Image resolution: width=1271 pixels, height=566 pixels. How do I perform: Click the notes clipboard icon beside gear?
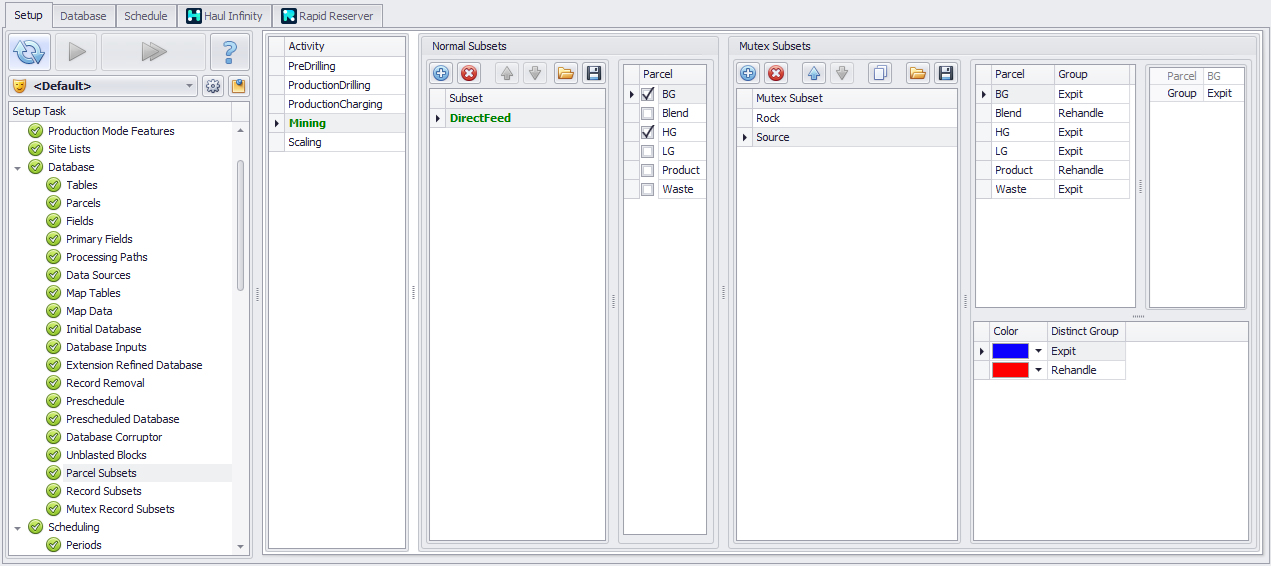[238, 86]
